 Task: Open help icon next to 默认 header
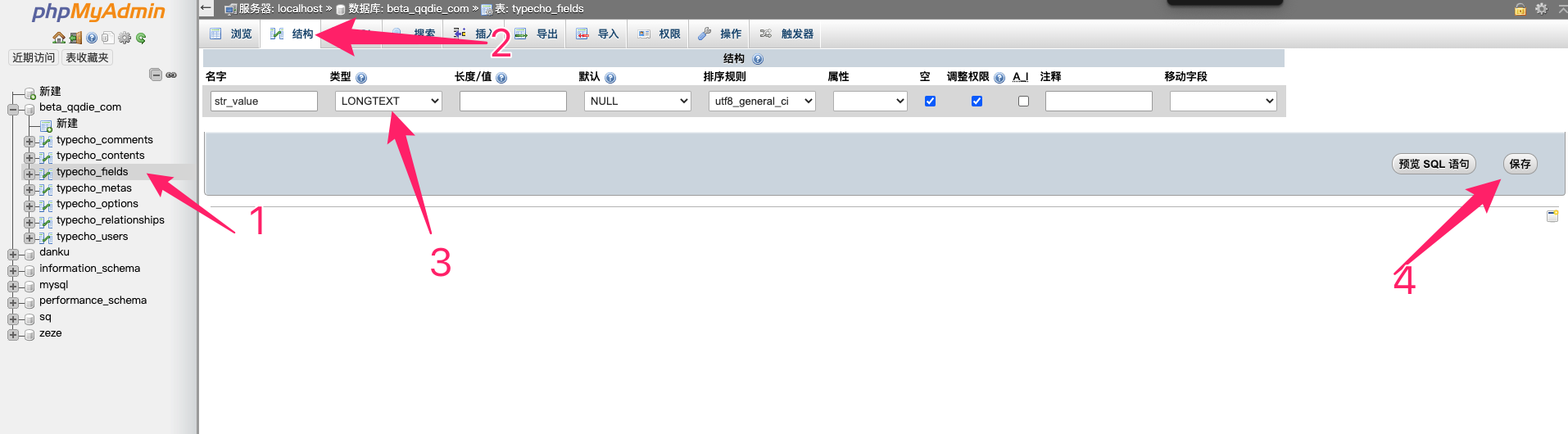click(x=610, y=78)
